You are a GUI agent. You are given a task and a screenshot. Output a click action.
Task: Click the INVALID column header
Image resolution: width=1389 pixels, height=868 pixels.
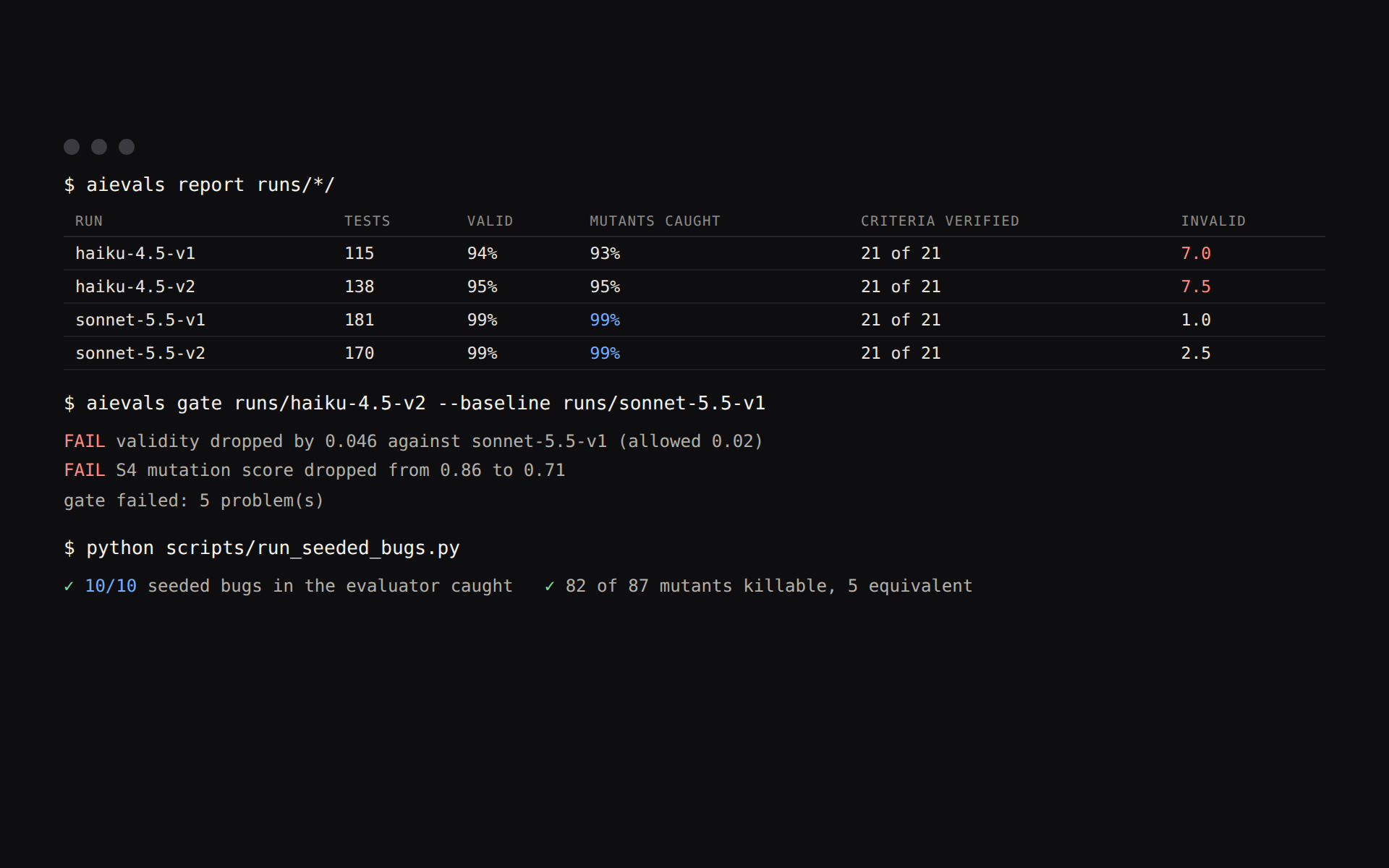pos(1213,221)
